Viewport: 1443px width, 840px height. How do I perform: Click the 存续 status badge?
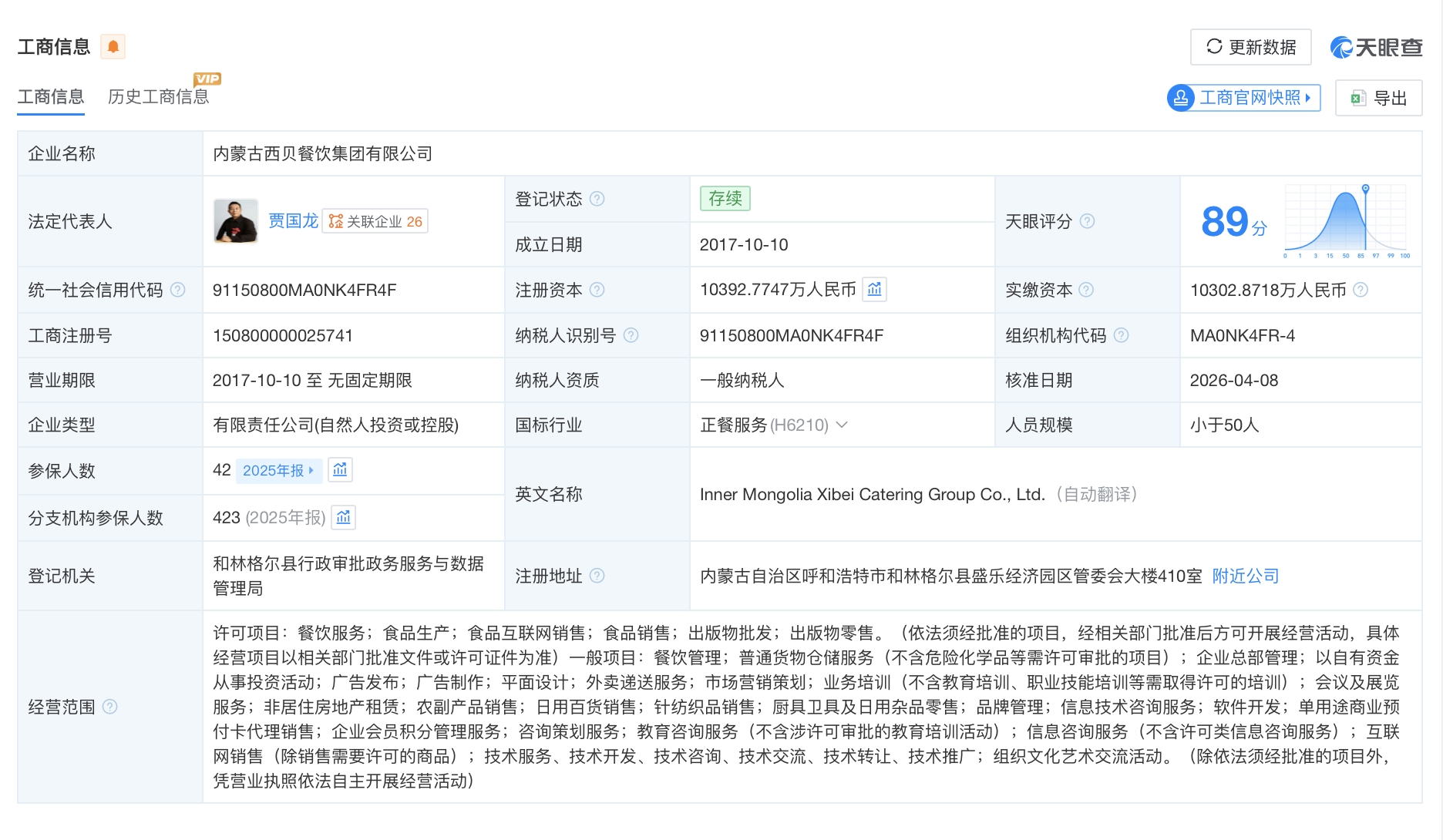[725, 199]
